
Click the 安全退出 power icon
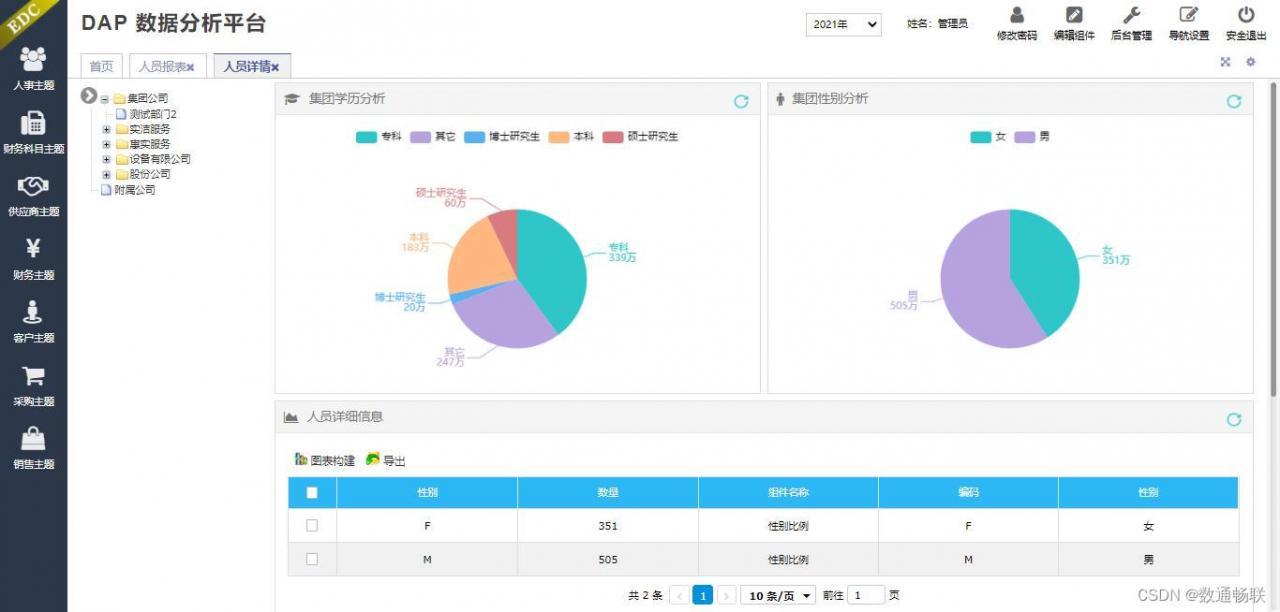(x=1246, y=15)
